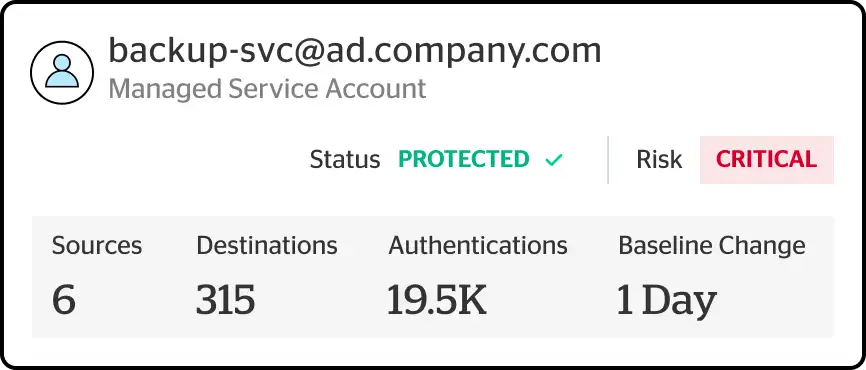
Task: Click the 19.5K authentications value
Action: [x=437, y=300]
